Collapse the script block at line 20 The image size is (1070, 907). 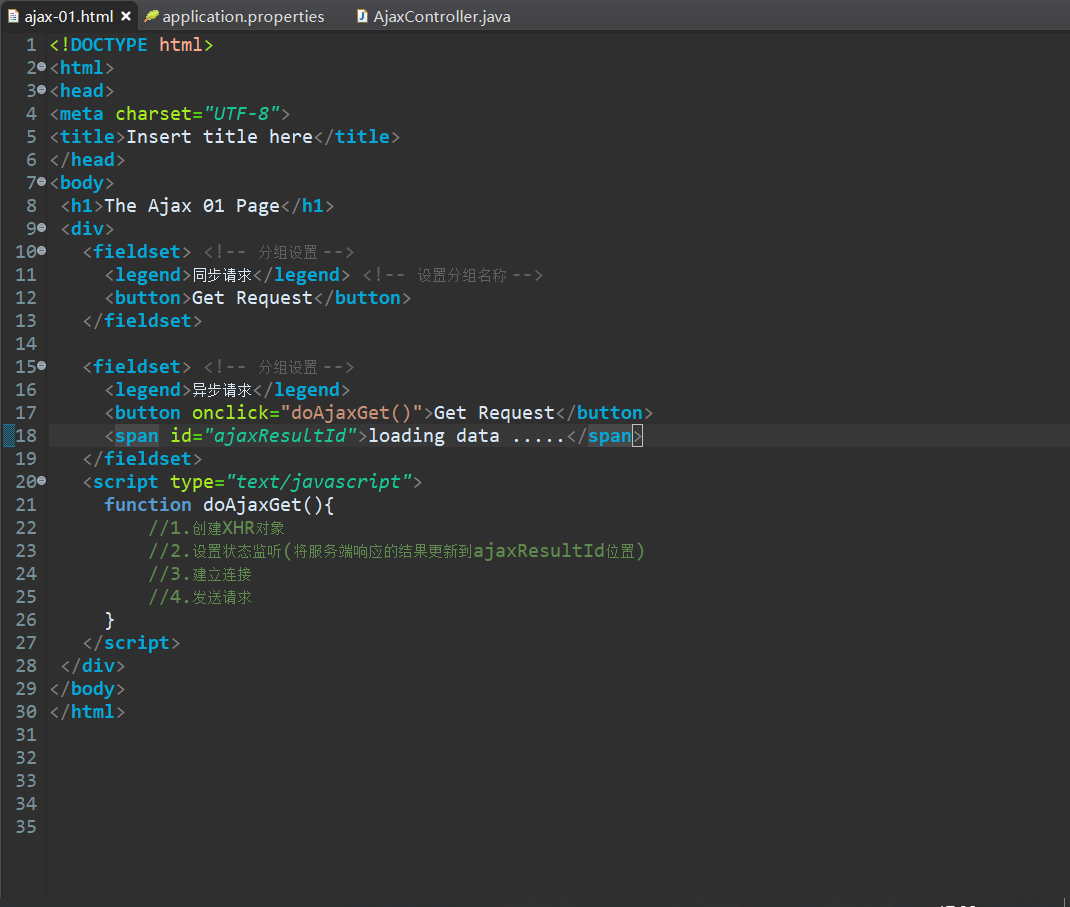pos(42,480)
